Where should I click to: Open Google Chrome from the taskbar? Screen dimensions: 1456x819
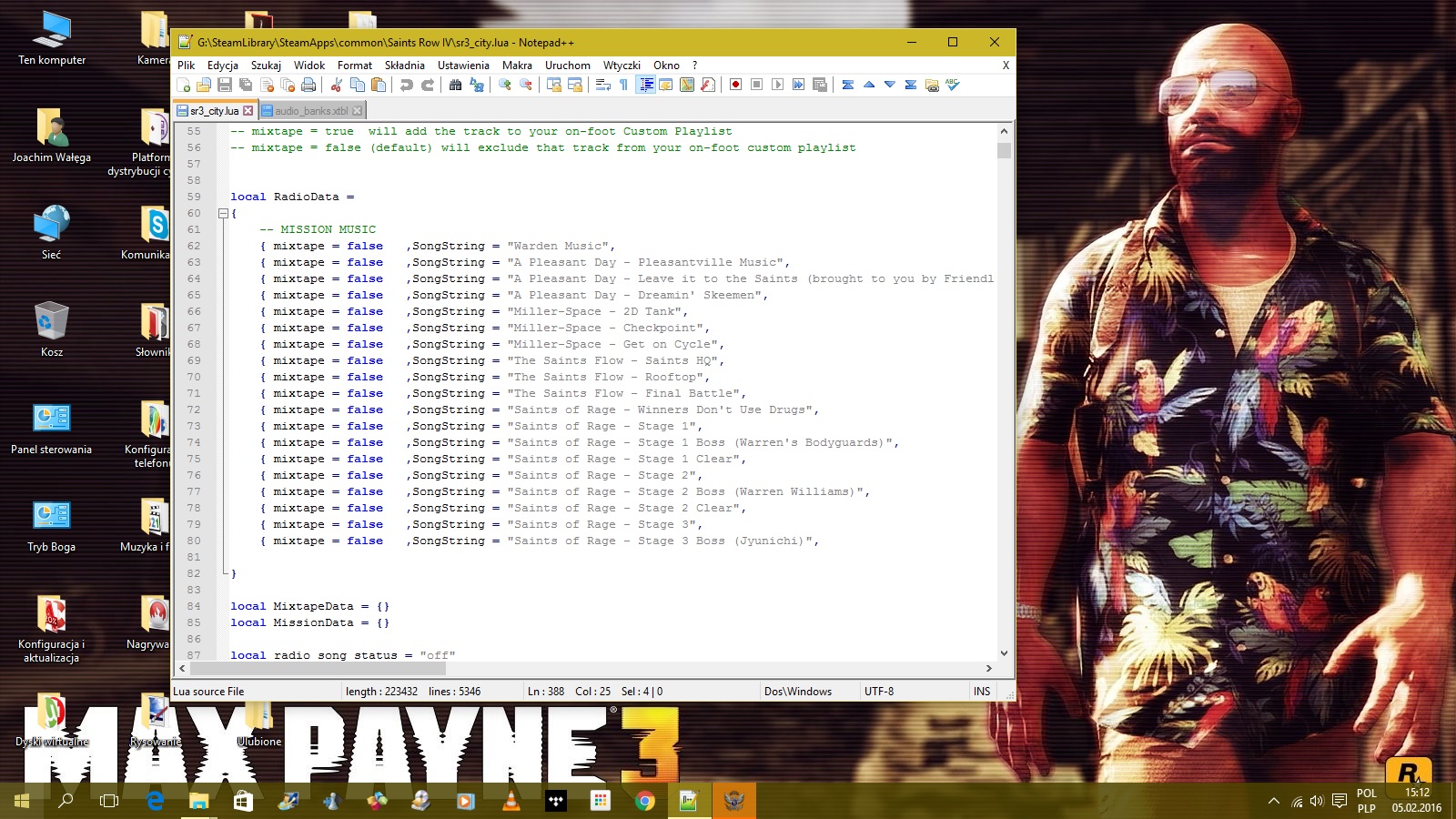point(644,801)
